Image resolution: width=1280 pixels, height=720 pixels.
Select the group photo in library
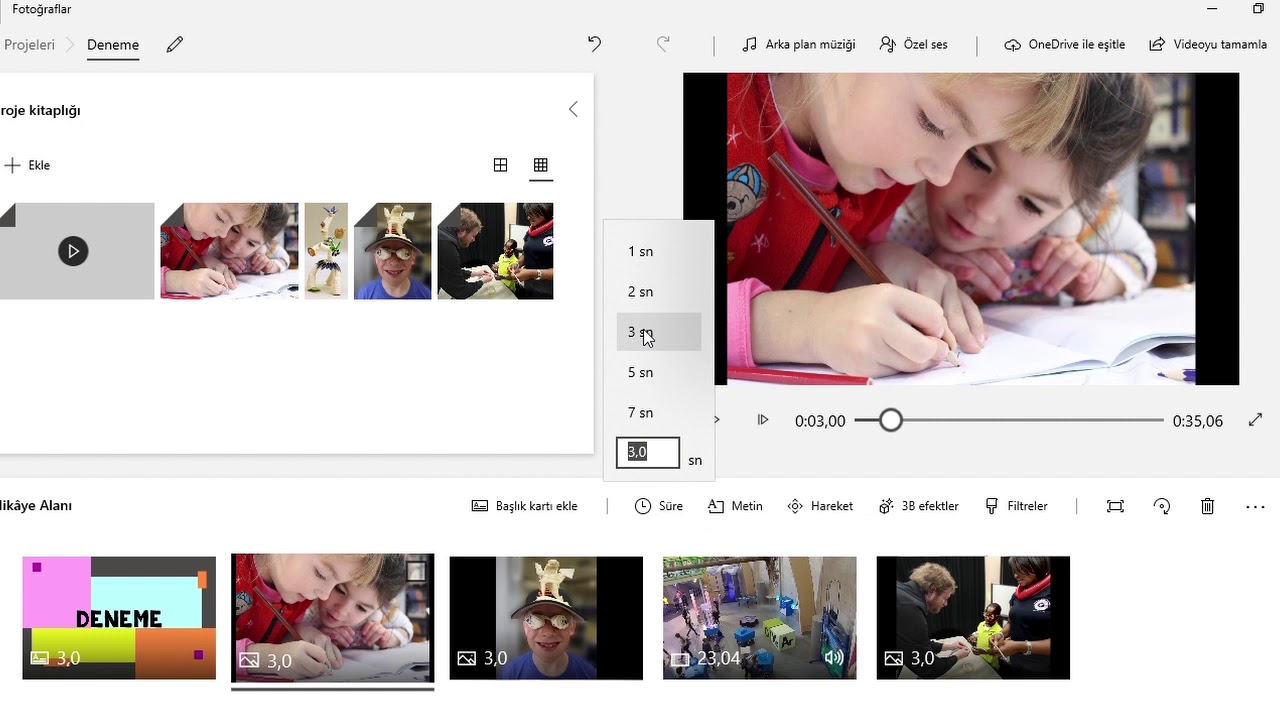tap(495, 251)
